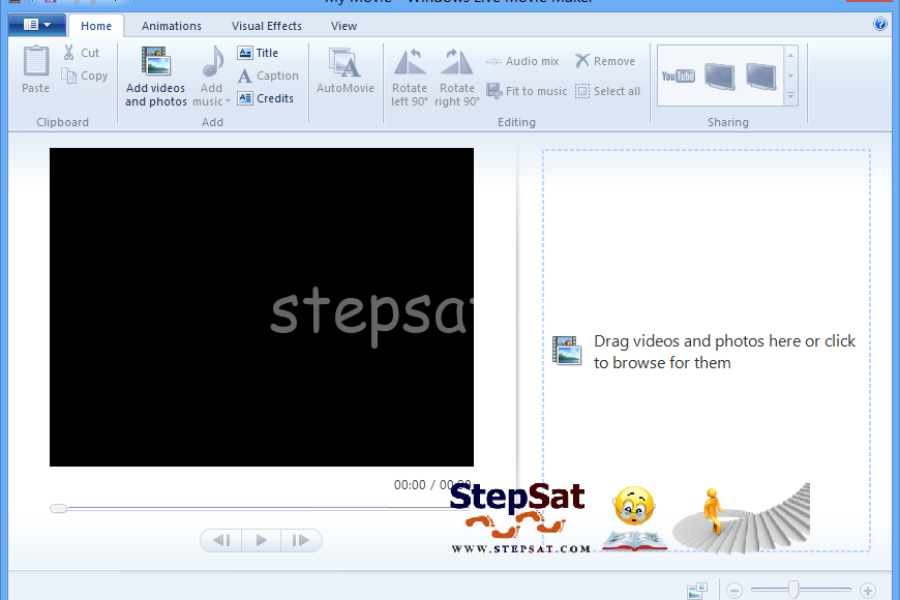This screenshot has height=600, width=900.
Task: Open the Movie Maker application menu button
Action: coord(37,24)
